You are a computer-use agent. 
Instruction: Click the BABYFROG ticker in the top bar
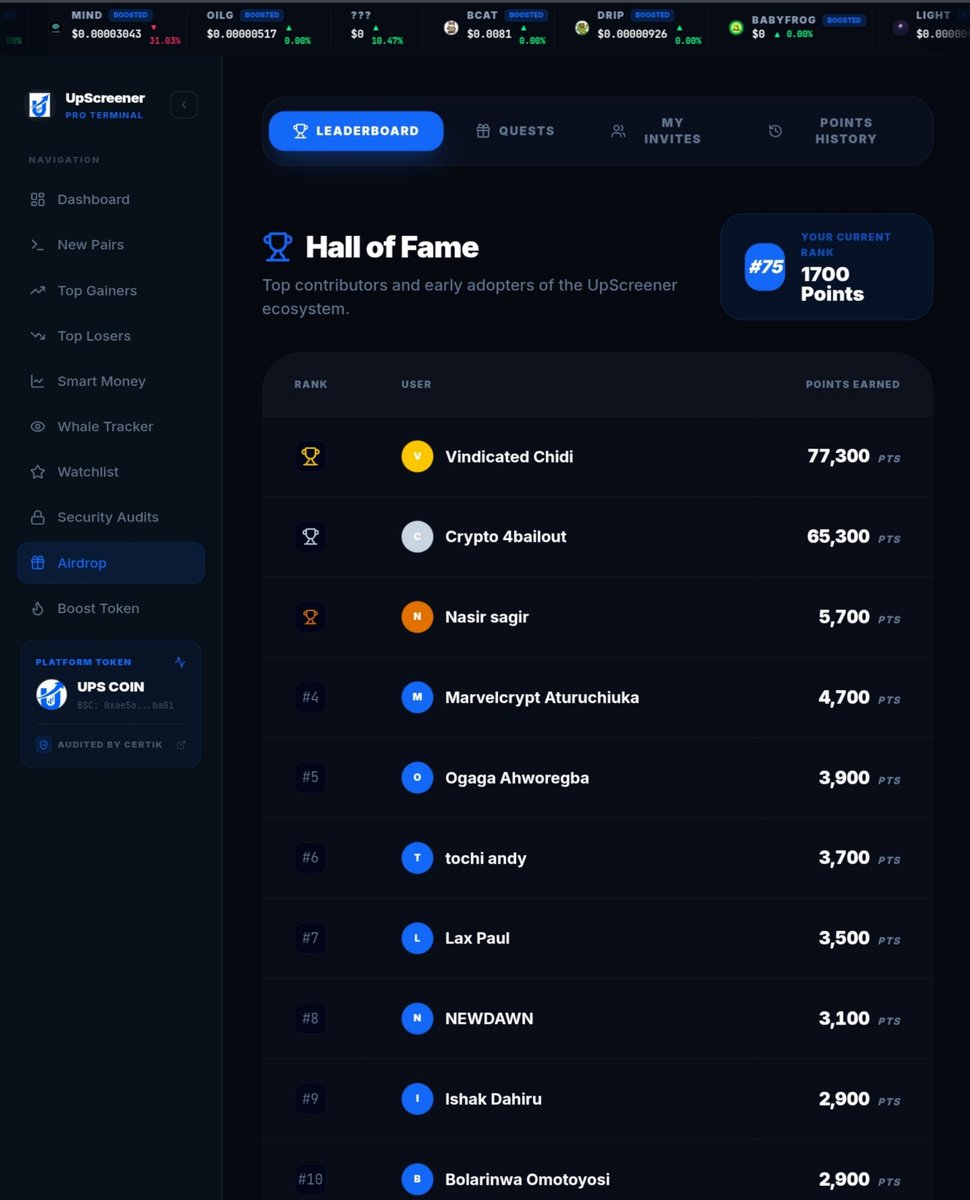click(x=796, y=27)
